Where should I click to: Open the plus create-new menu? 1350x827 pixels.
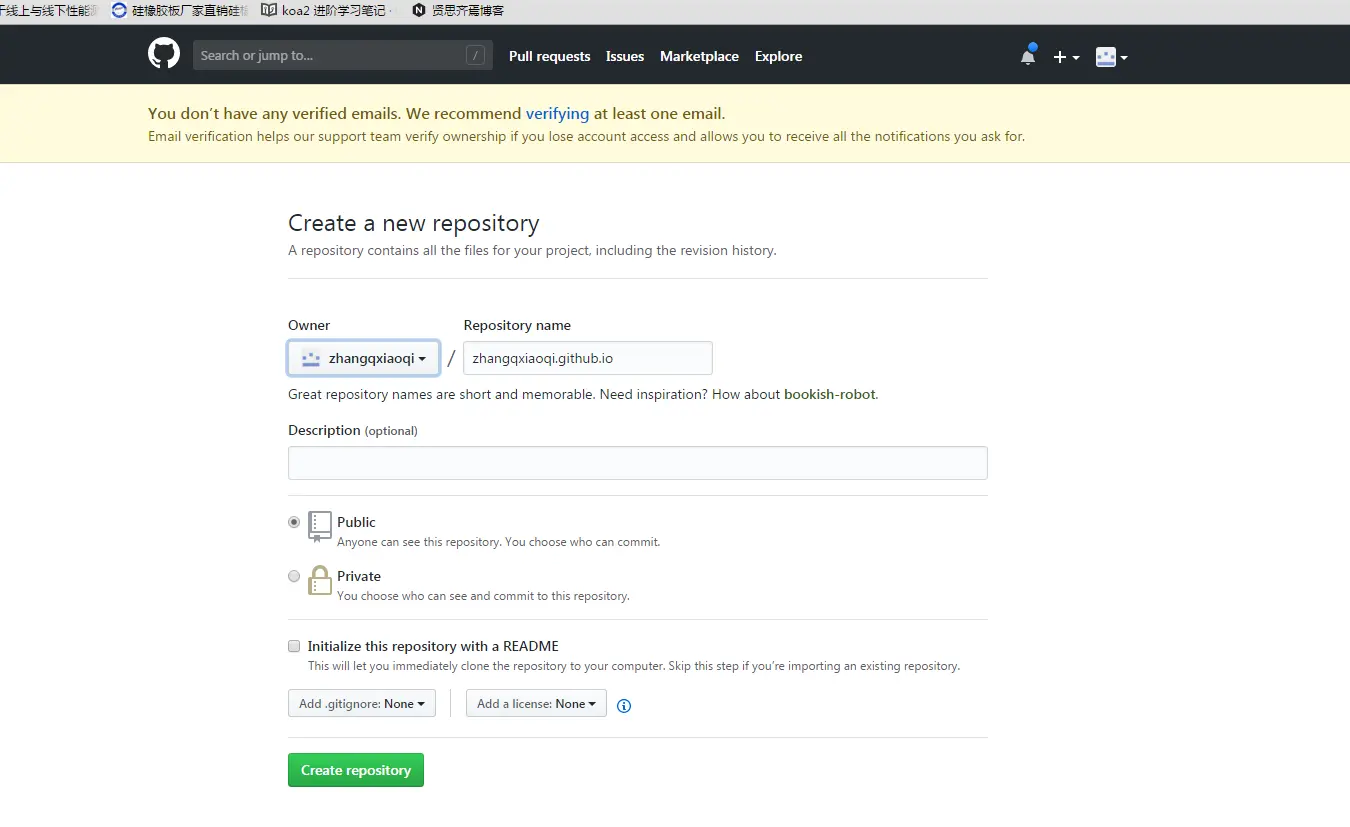click(x=1066, y=57)
